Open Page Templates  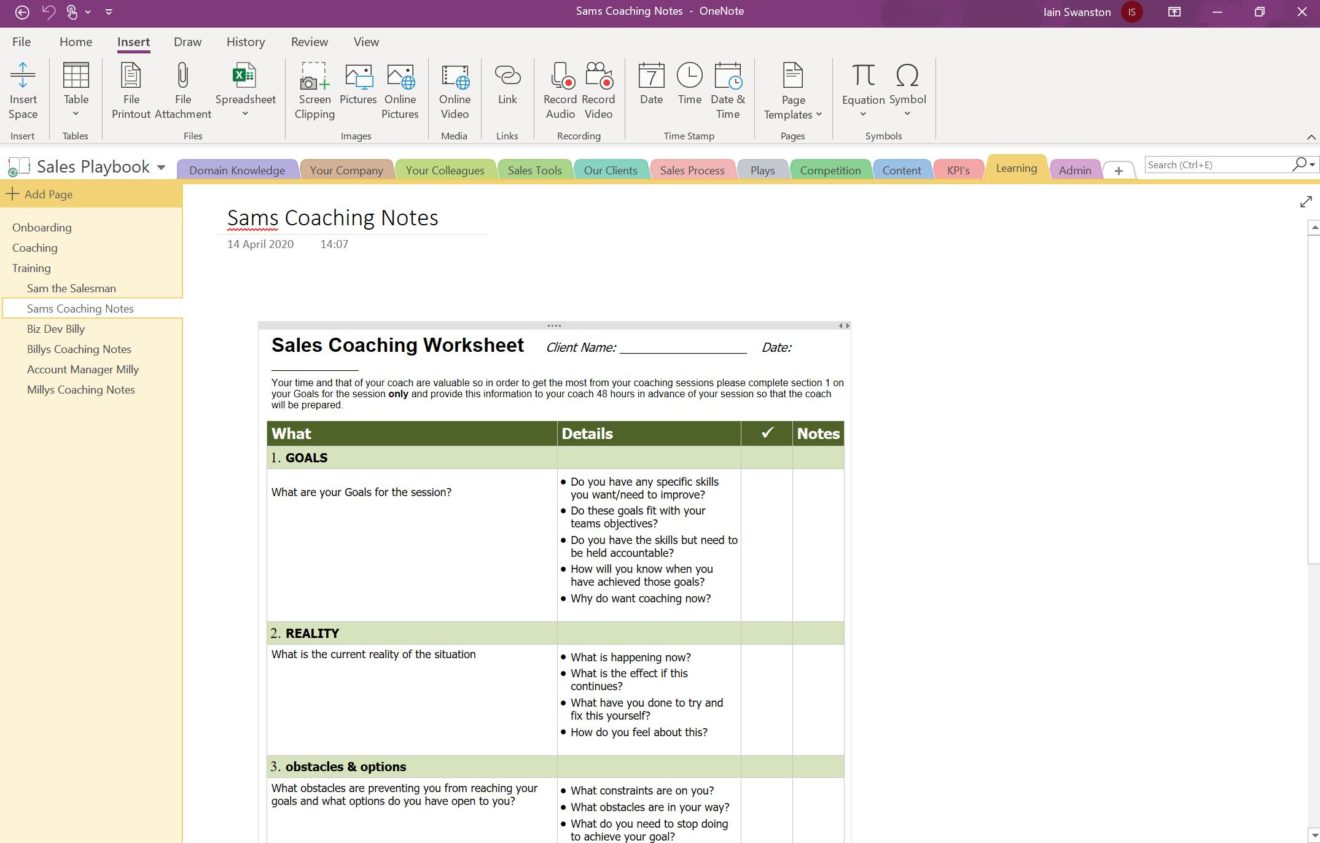793,90
